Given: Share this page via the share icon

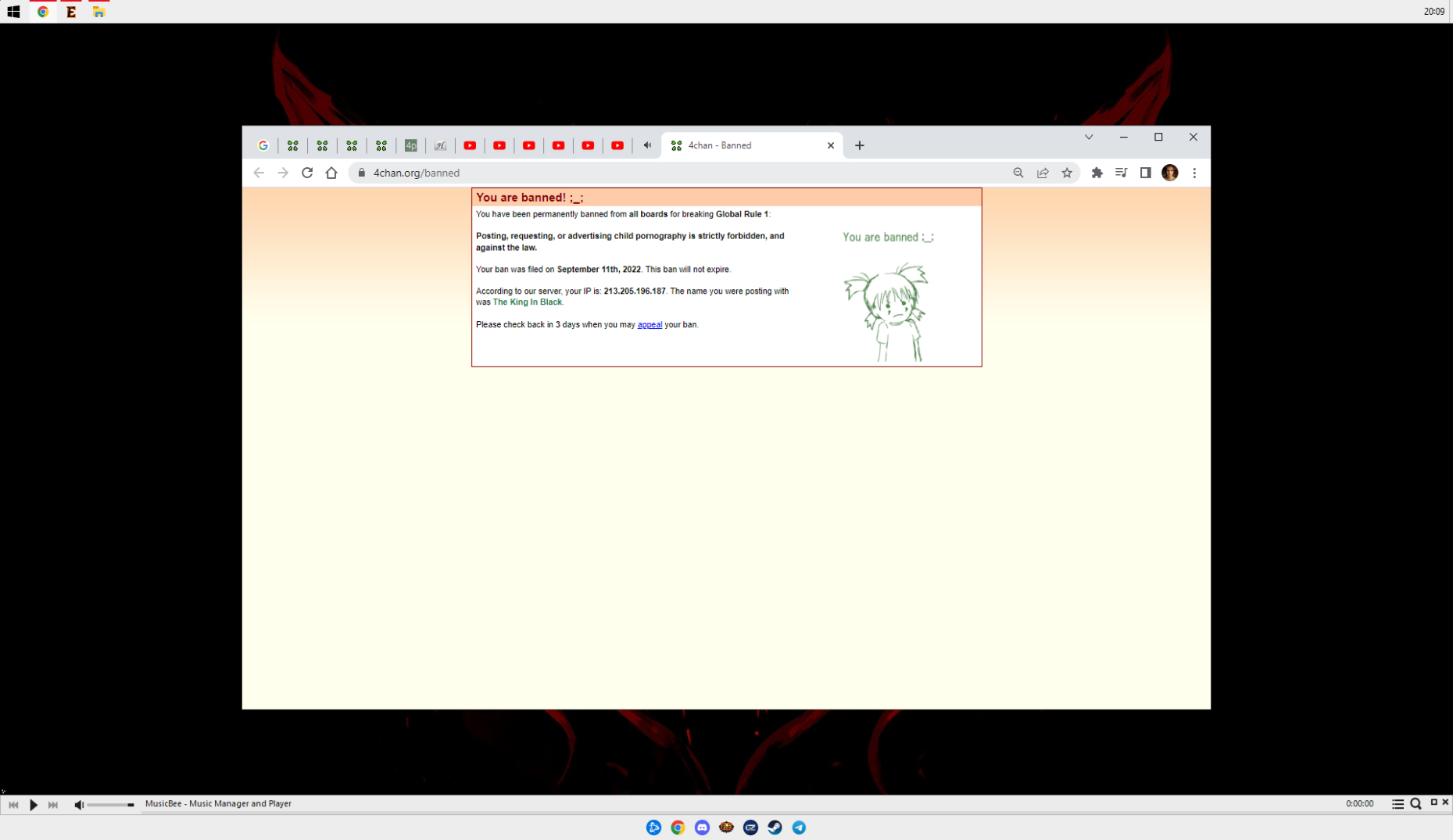Looking at the screenshot, I should pos(1043,173).
